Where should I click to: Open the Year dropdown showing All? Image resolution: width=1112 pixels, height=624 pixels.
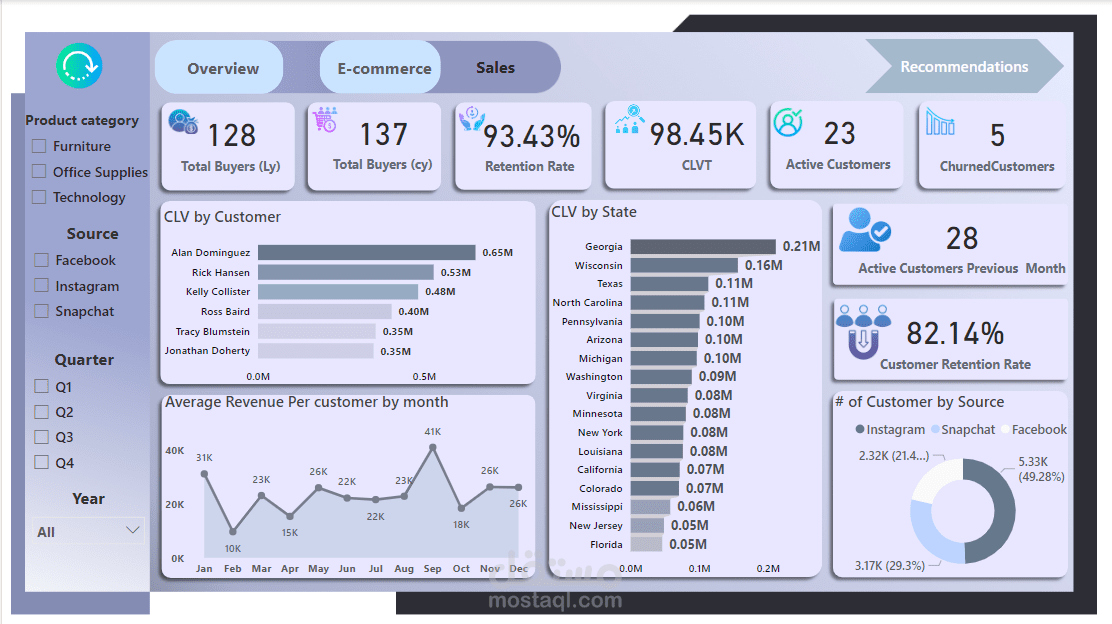point(87,531)
